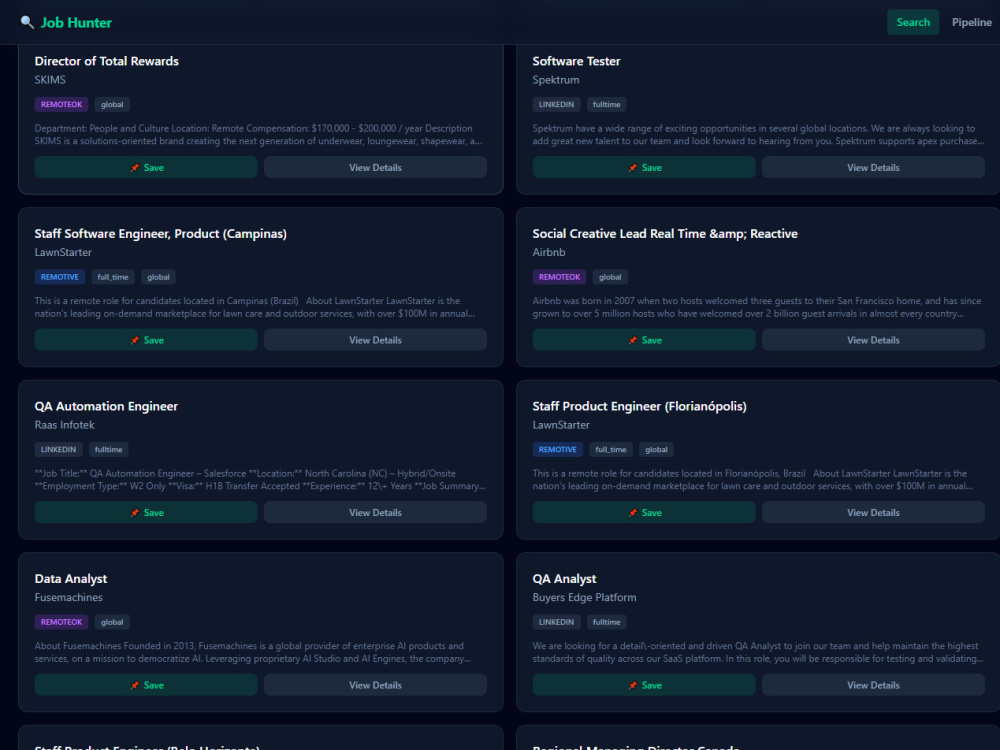Switch to the Search tab
Screen dimensions: 1000x750
tap(913, 22)
